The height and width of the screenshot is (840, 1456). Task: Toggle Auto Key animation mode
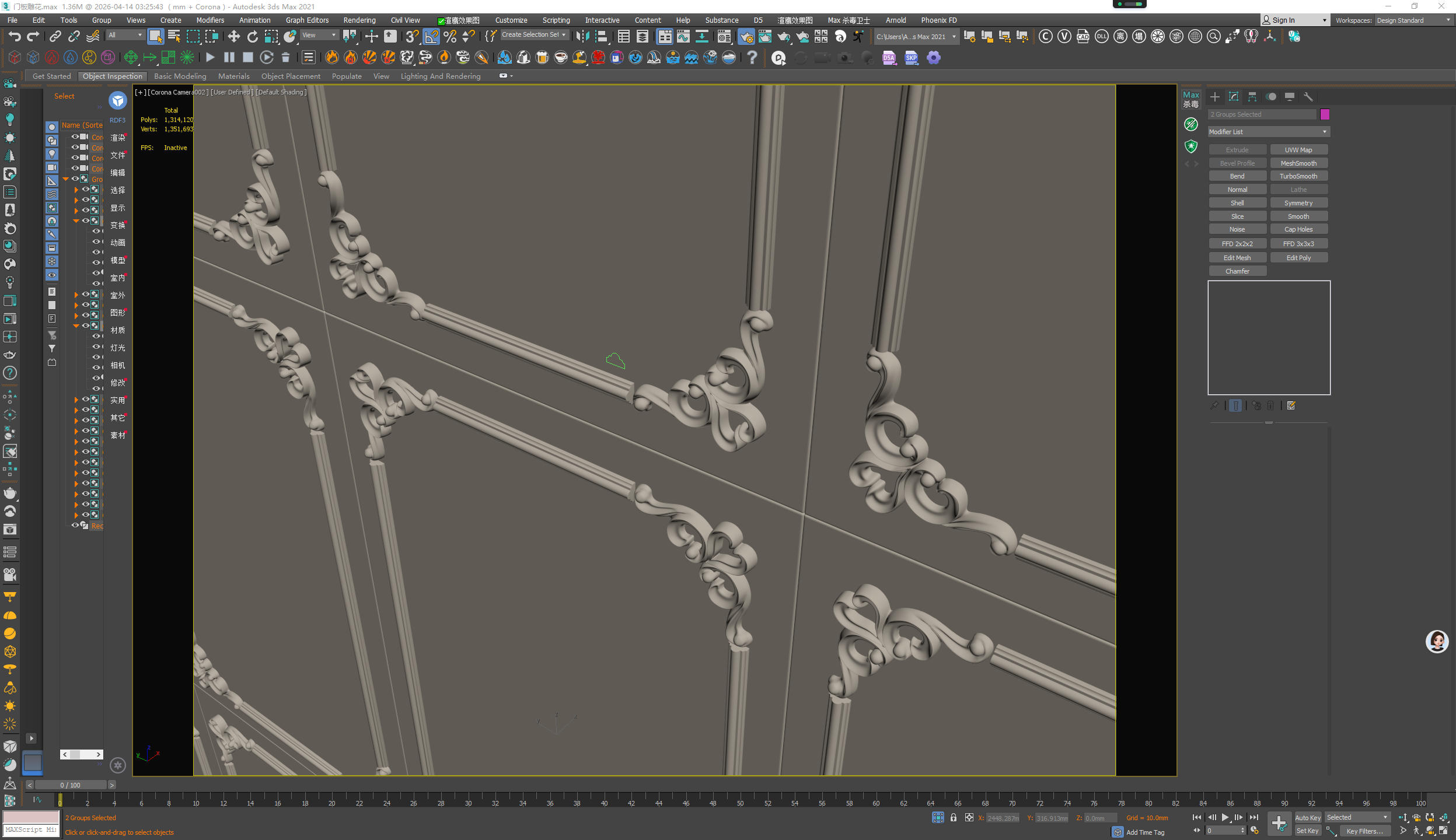[1307, 818]
